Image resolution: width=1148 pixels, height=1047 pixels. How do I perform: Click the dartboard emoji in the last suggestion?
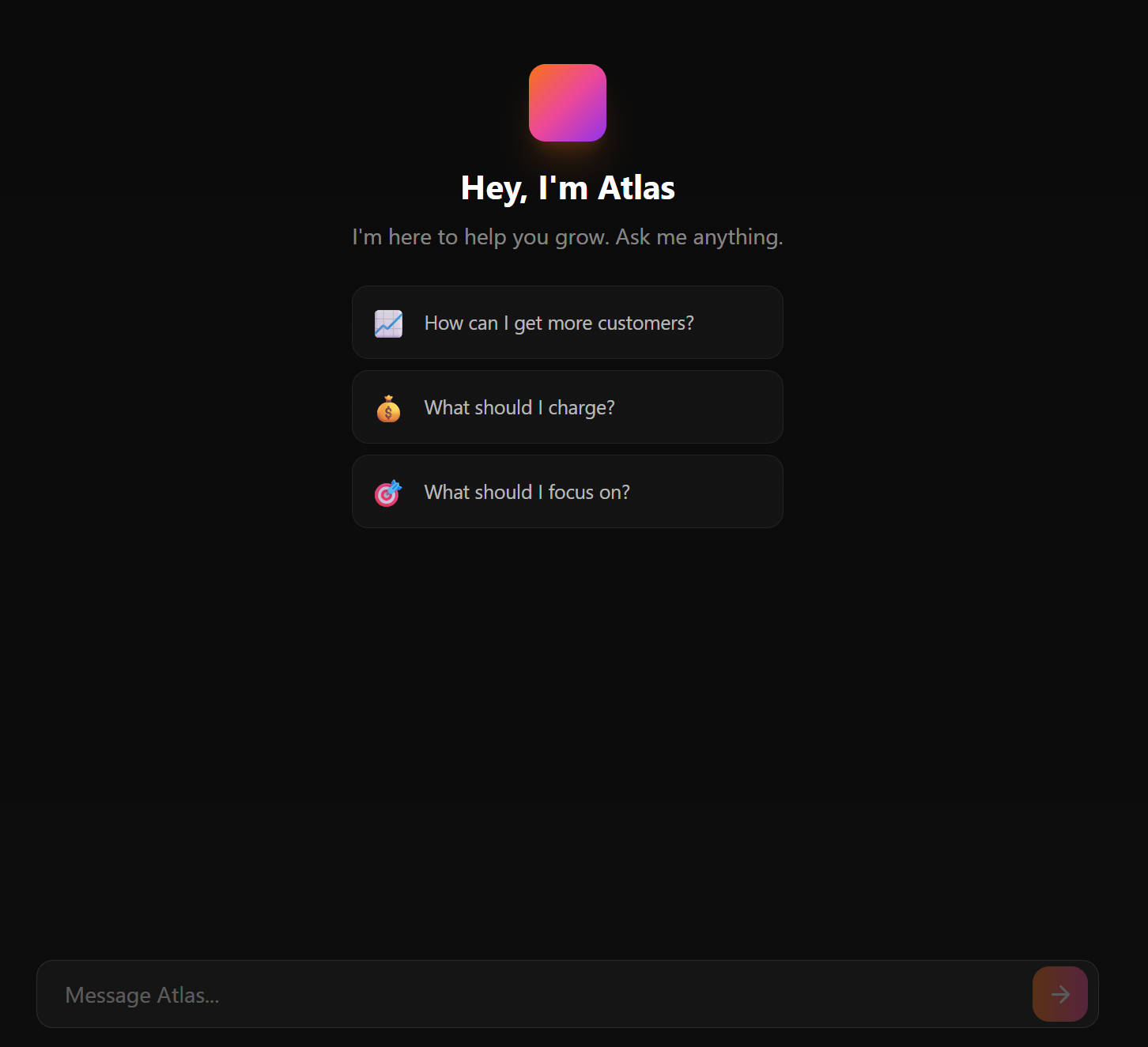387,492
